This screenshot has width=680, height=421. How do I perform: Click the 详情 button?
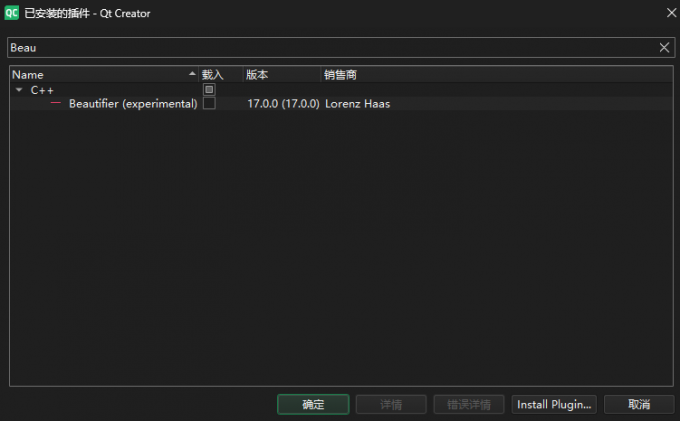tap(391, 404)
